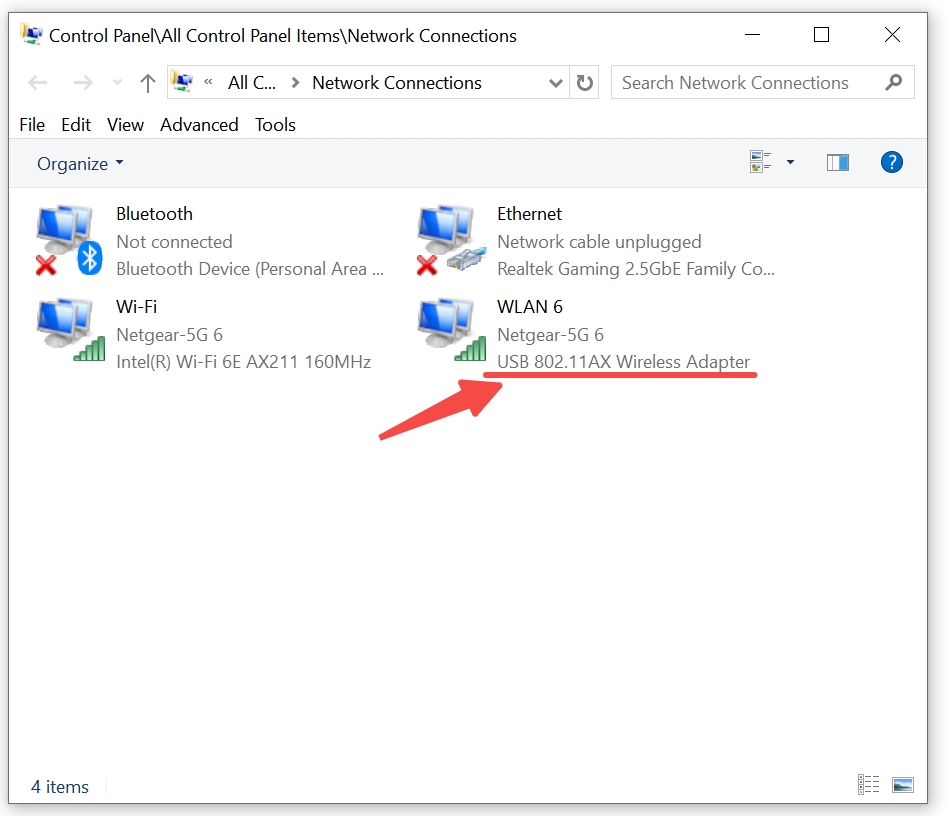Select the Ethernet adapter icon
The image size is (949, 816).
(451, 240)
